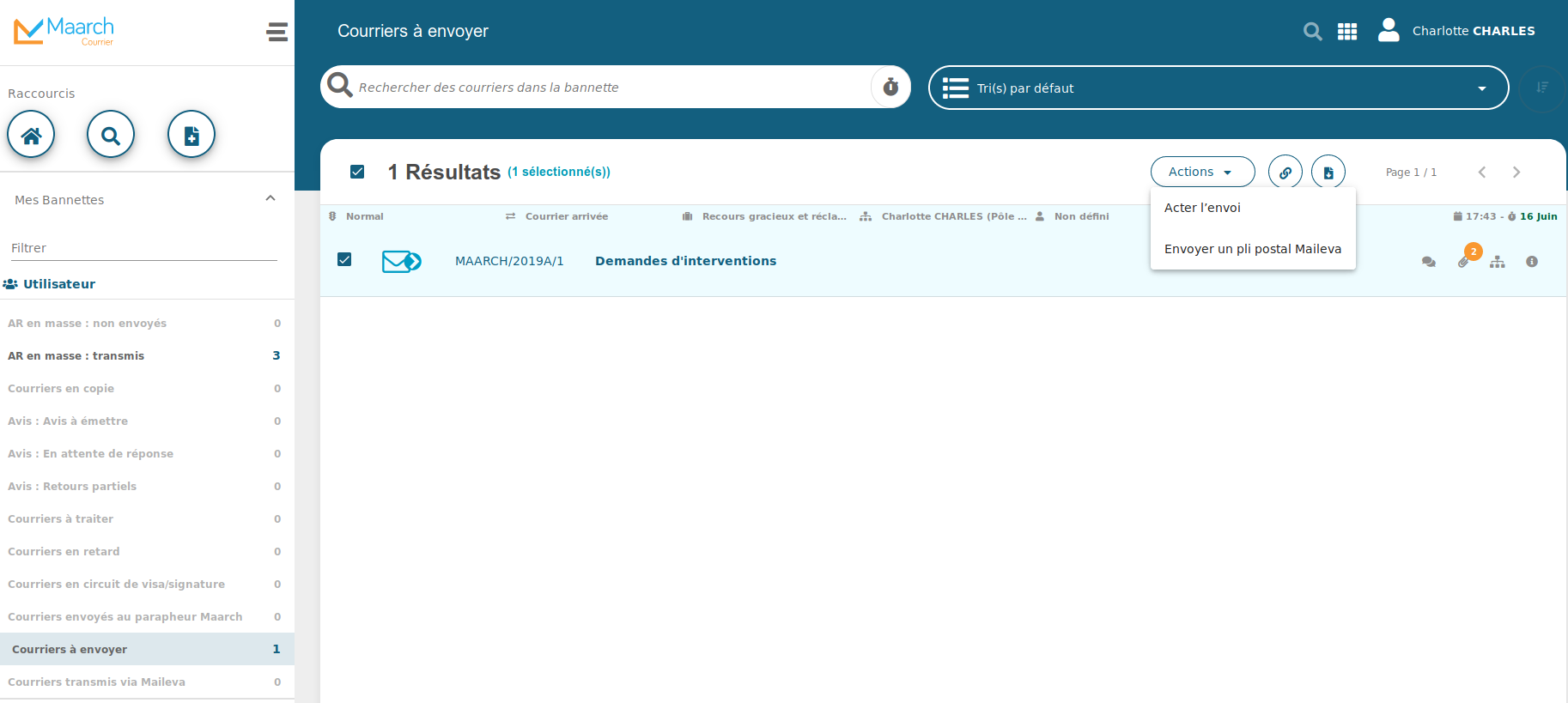Click the 16 juin deadline date
The height and width of the screenshot is (703, 1568).
(1538, 216)
